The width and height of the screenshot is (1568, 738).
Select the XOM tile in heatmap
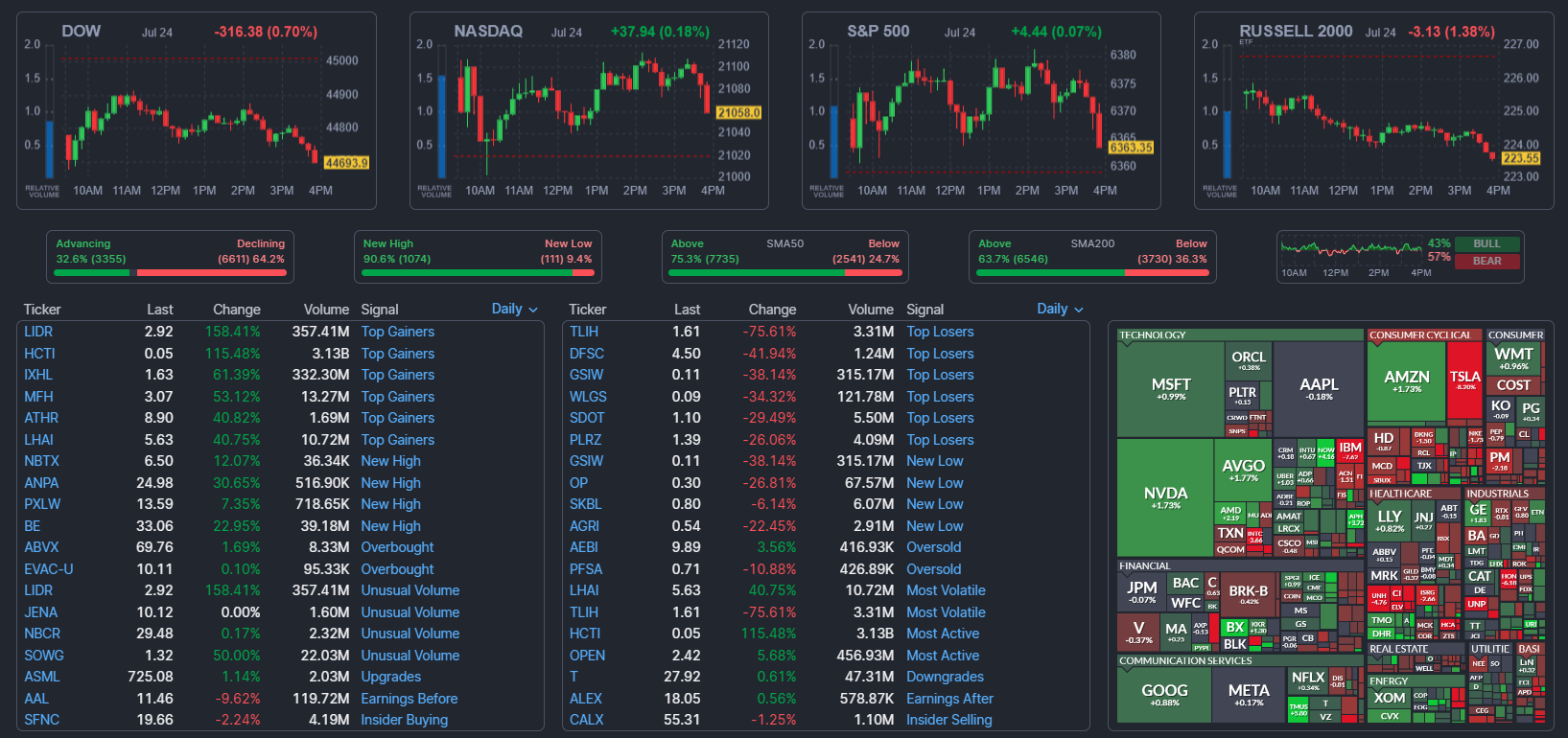1389,698
